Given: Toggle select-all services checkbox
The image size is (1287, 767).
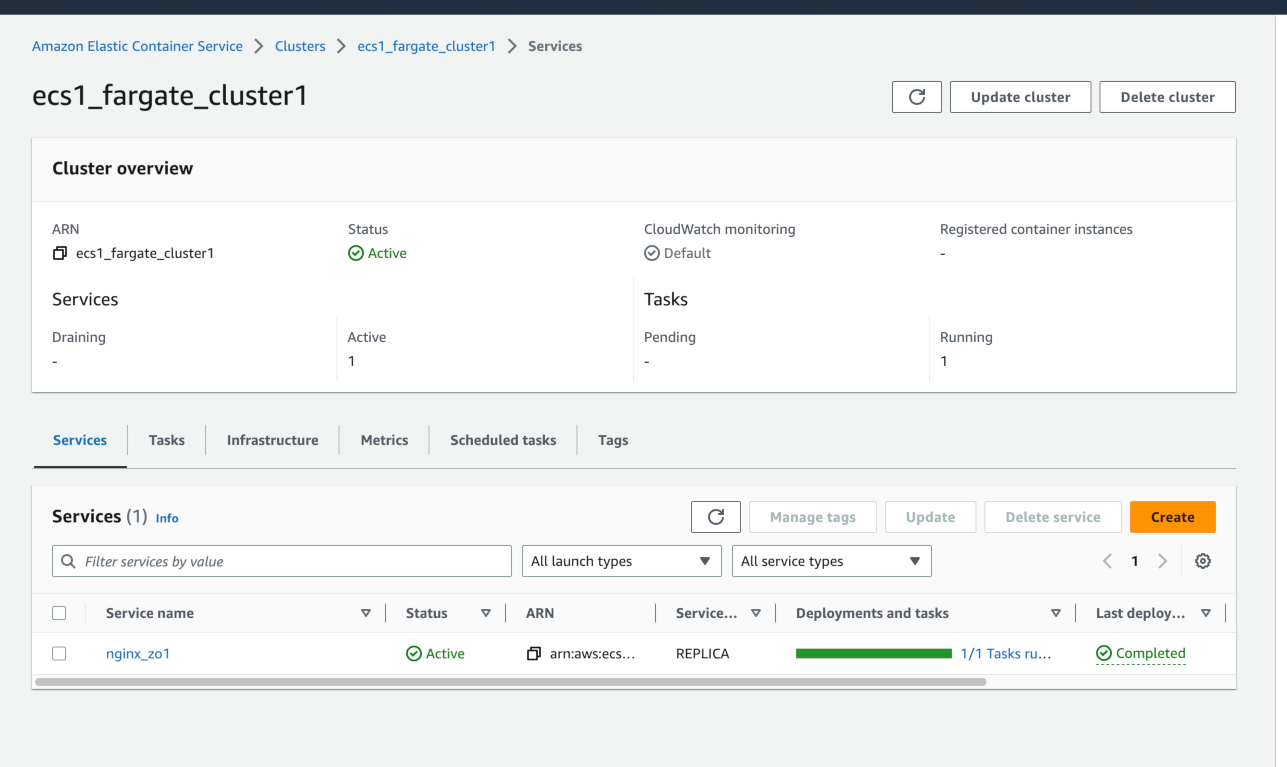Looking at the screenshot, I should pos(59,614).
